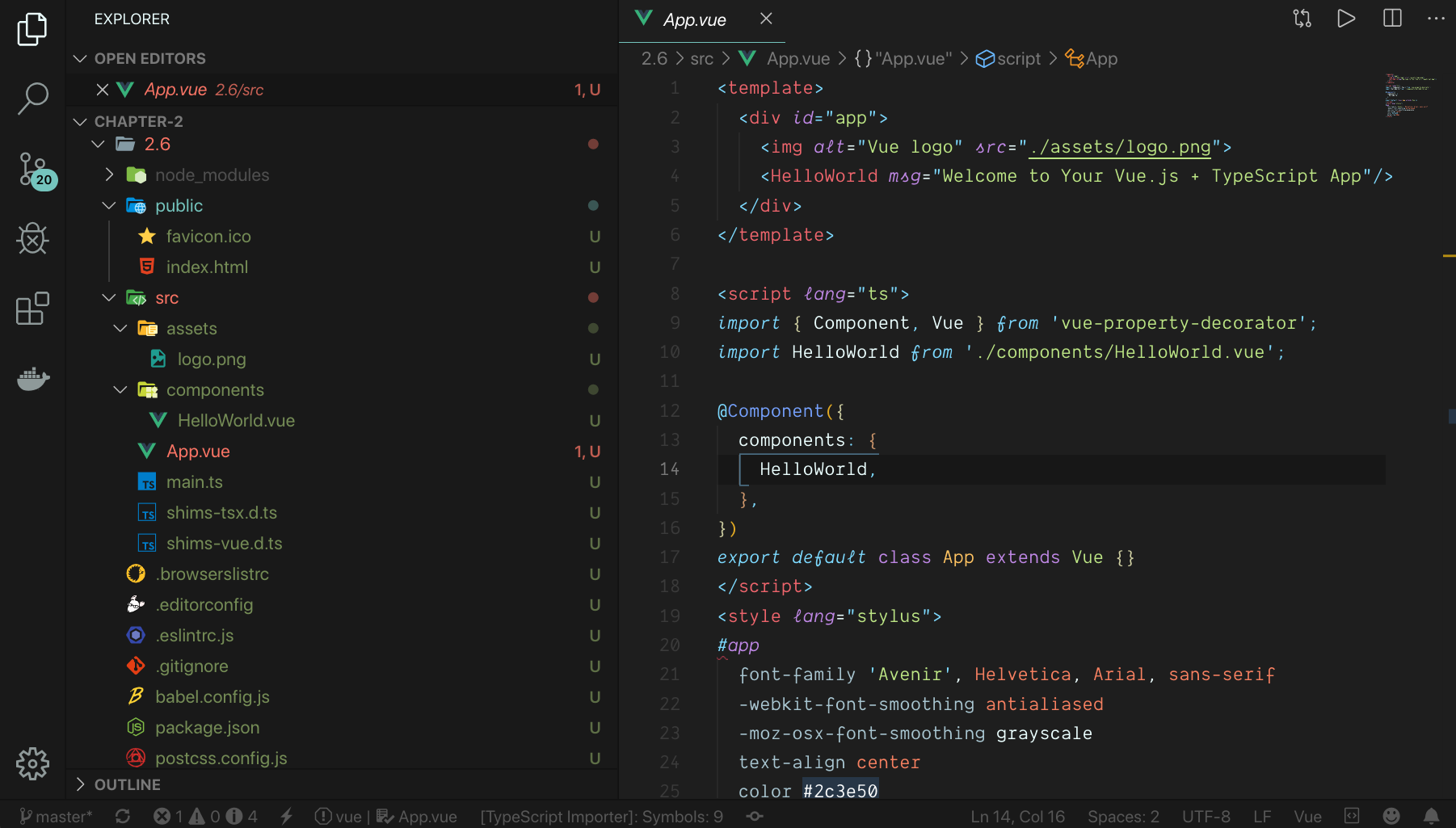Open HelloWorld.vue in the explorer
This screenshot has width=1456, height=828.
click(236, 421)
